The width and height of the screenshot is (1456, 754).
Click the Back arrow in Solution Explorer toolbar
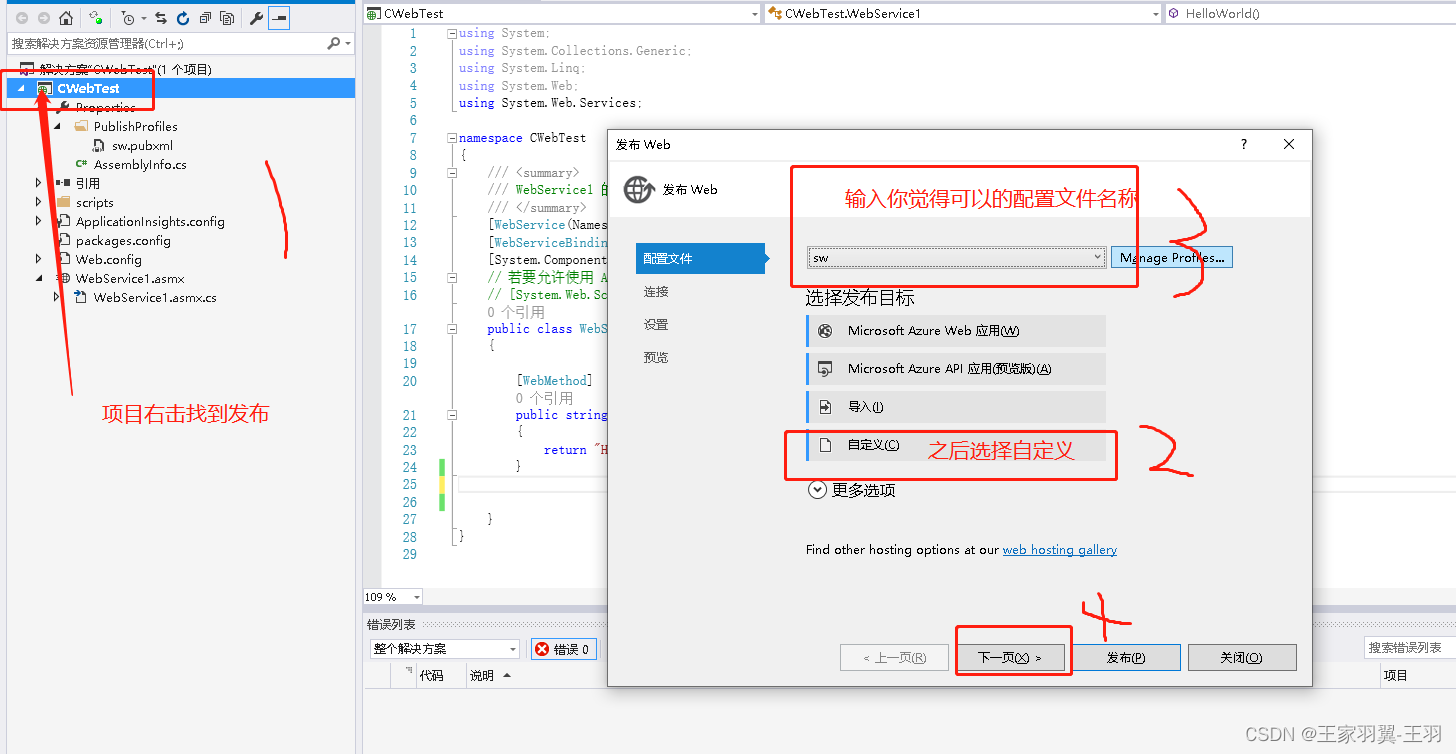coord(21,18)
